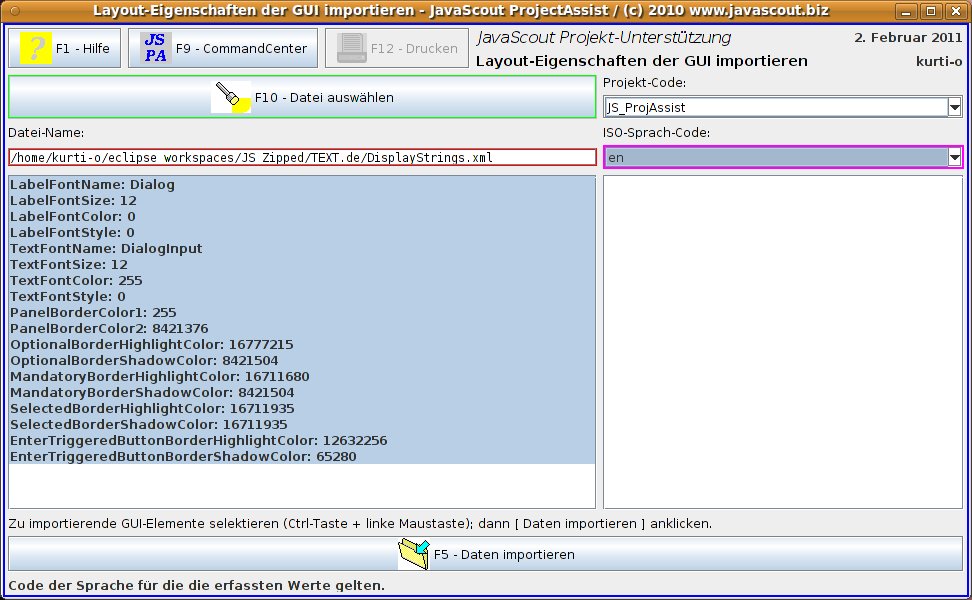Screen dimensions: 972x600
Task: Click the yellow question mark Help icon
Action: pyautogui.click(x=37, y=48)
